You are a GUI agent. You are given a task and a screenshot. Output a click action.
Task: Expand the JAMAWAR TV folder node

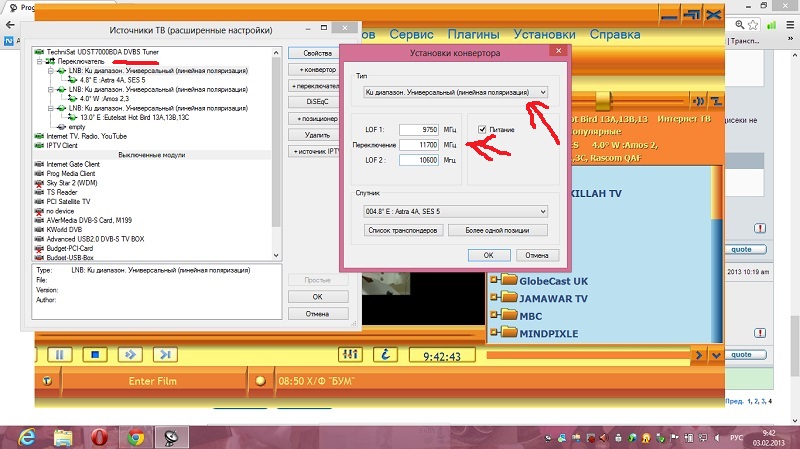(493, 298)
